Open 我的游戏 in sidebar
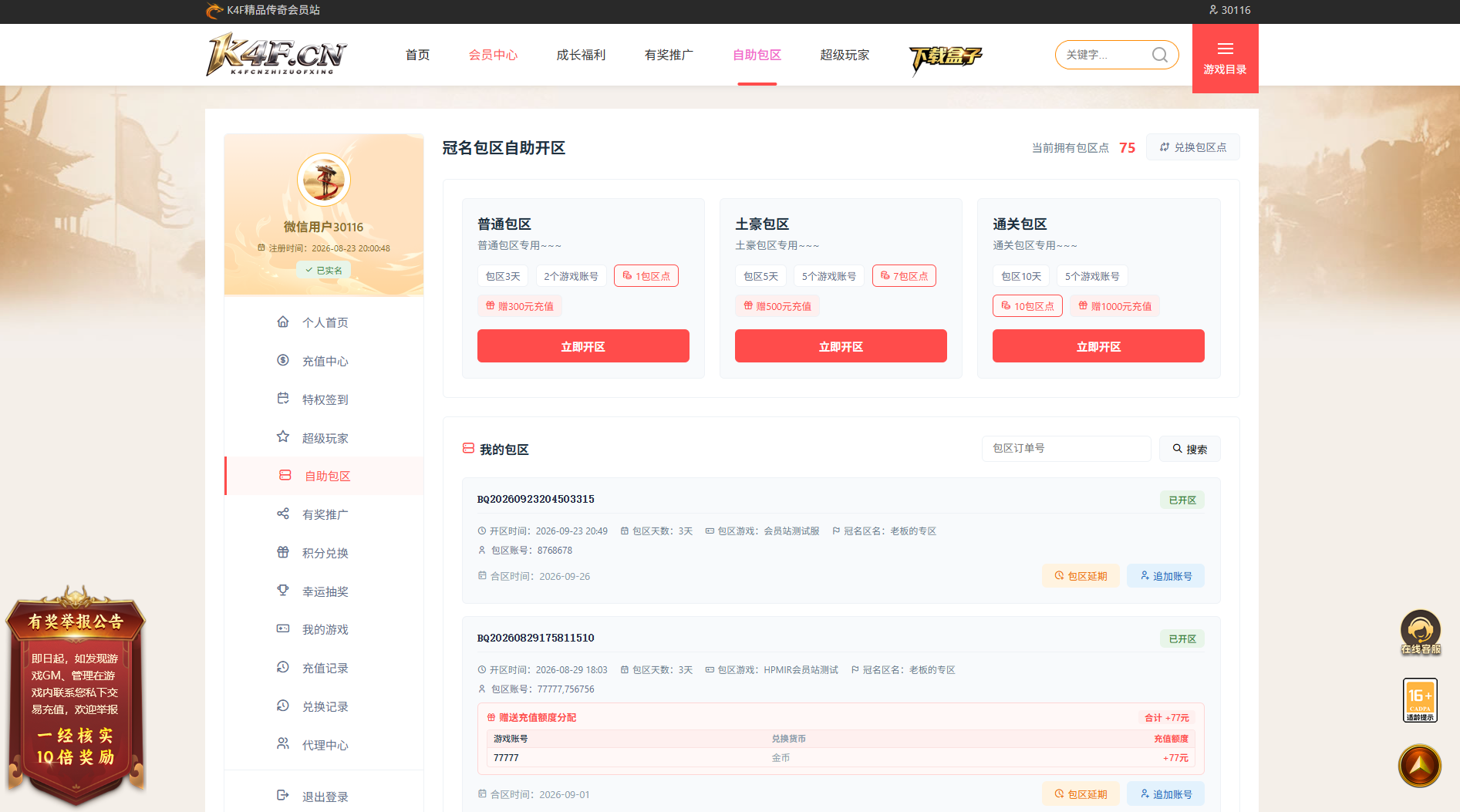 (324, 629)
